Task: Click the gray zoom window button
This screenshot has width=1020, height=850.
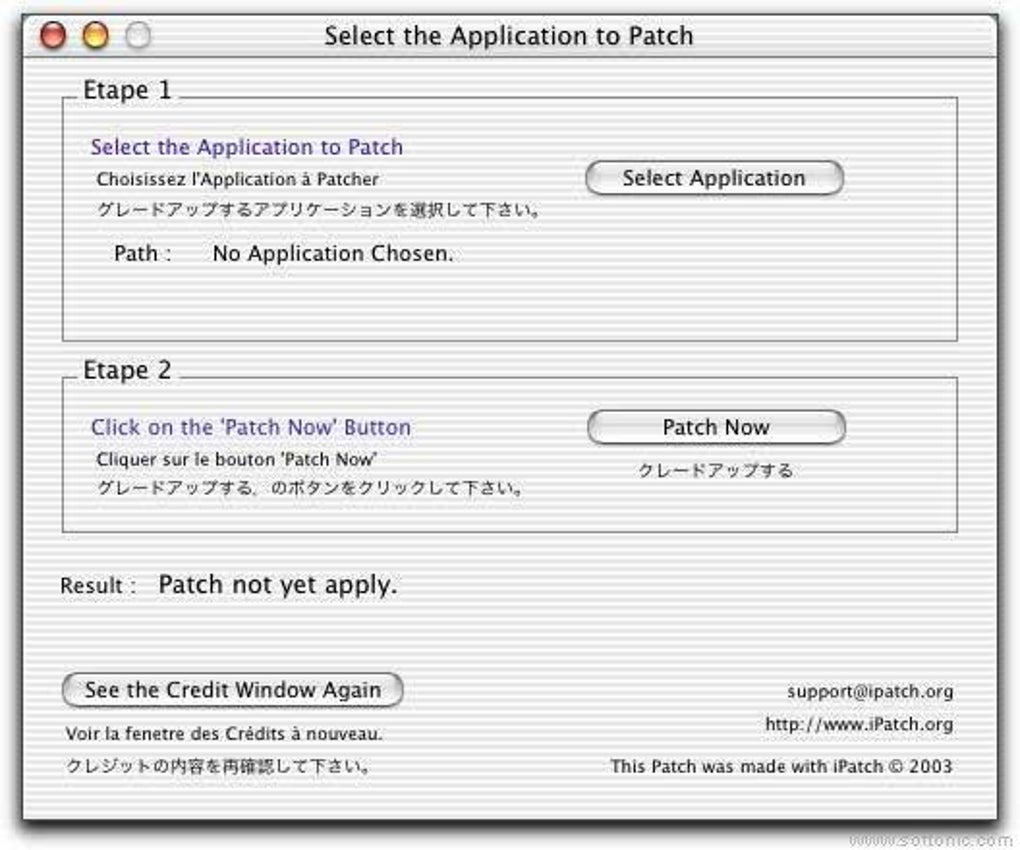Action: tap(138, 37)
